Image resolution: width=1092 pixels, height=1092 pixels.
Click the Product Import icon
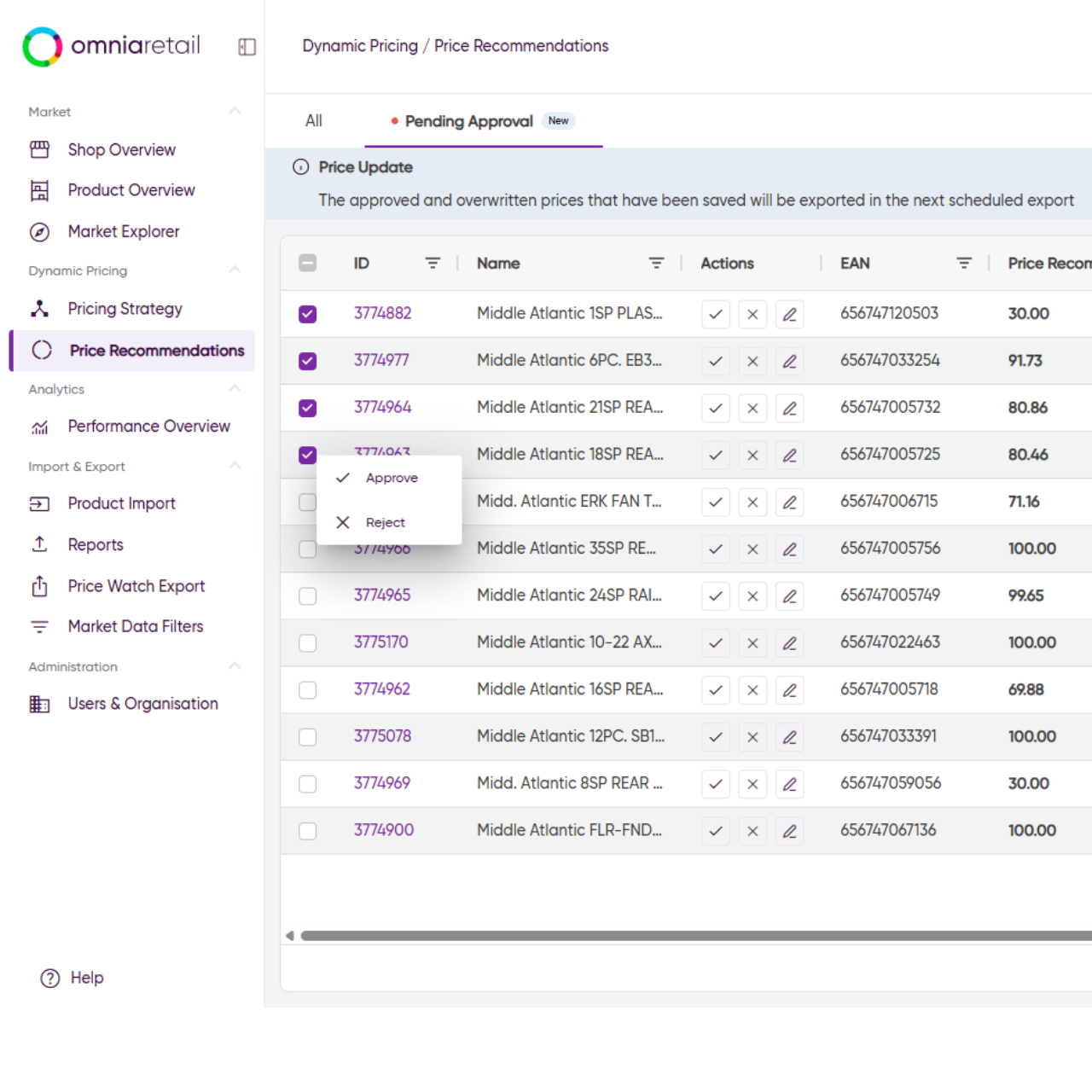(x=39, y=503)
